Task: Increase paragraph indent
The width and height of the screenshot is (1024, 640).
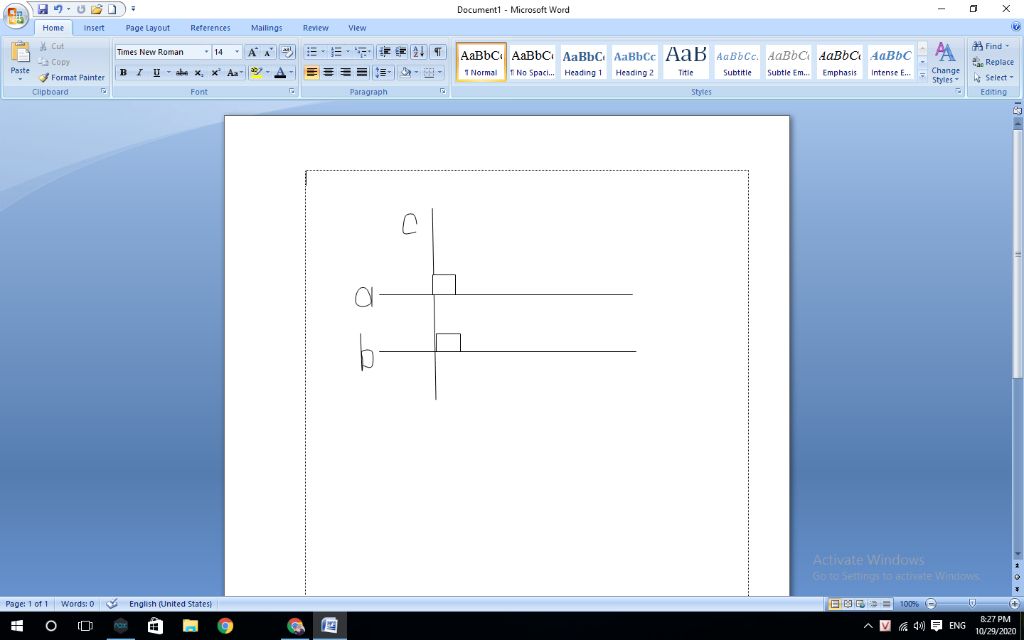Action: click(400, 52)
